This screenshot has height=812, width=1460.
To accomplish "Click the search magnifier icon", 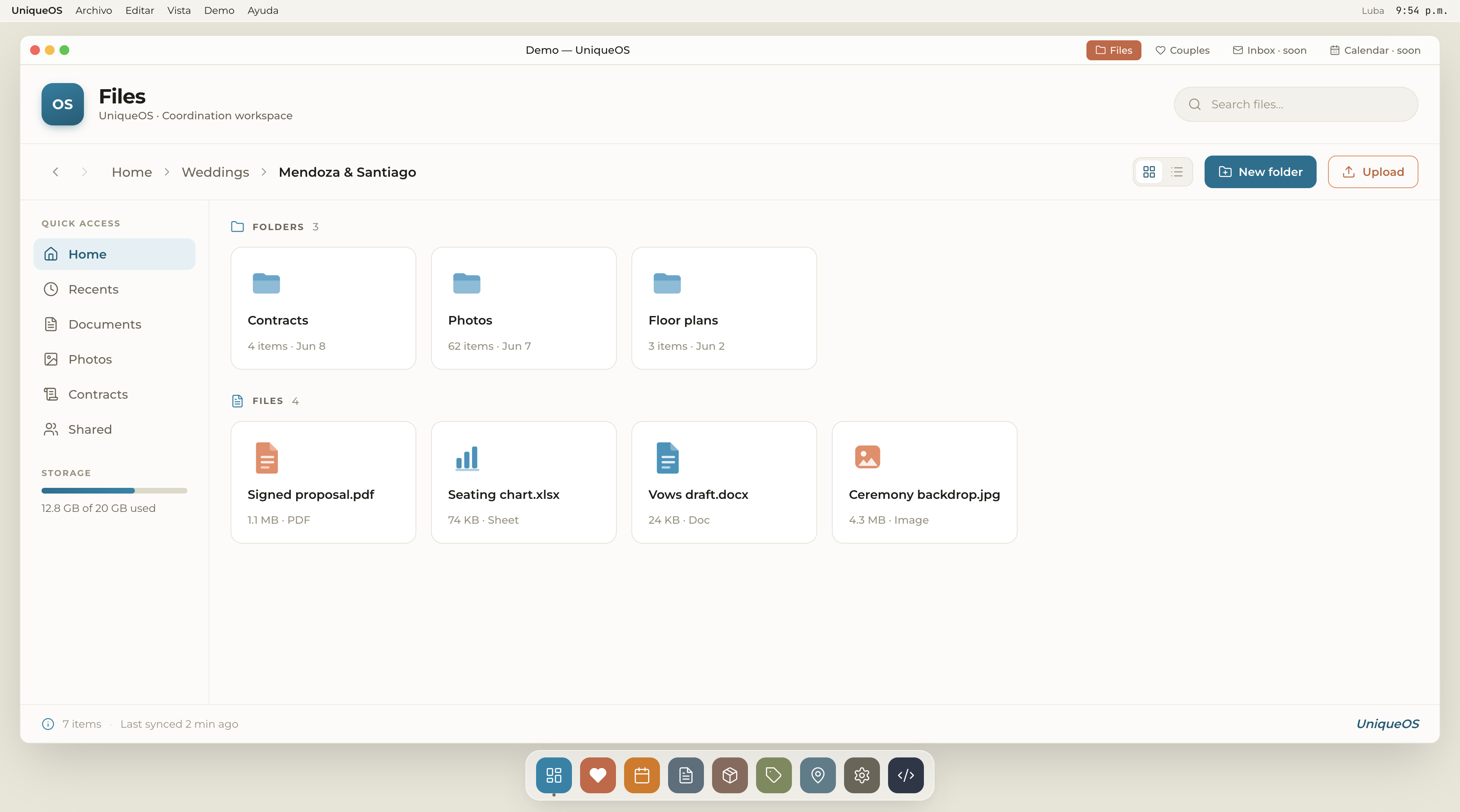I will coord(1195,104).
